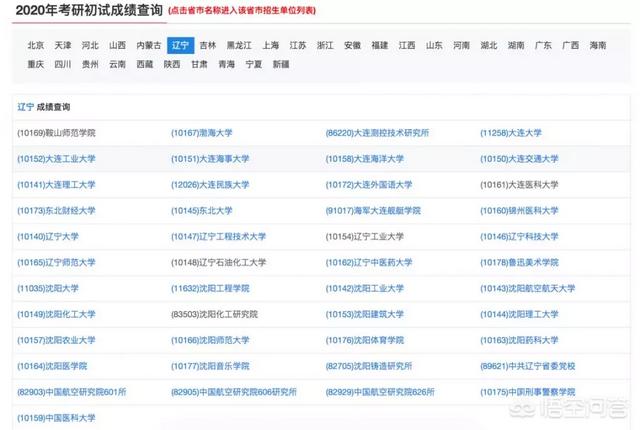This screenshot has height=430, width=640.
Task: Open (10167)渤海大学 score query
Action: (202, 133)
